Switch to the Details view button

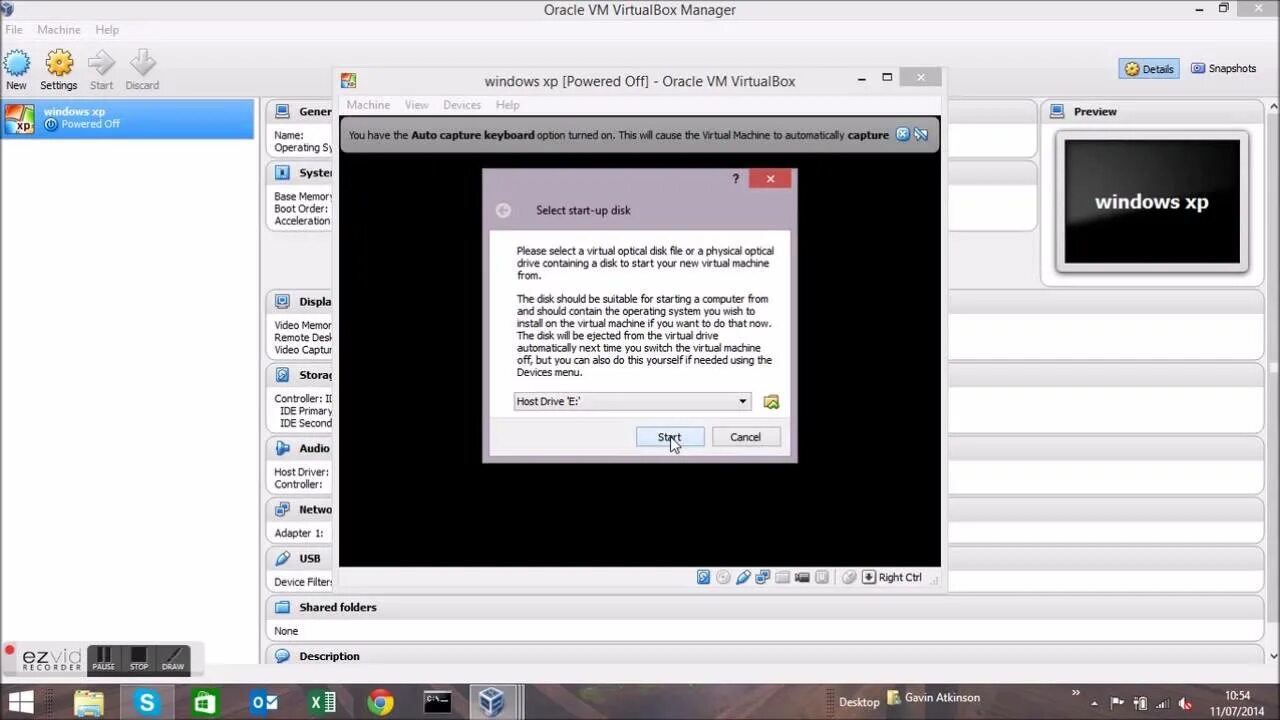1149,69
